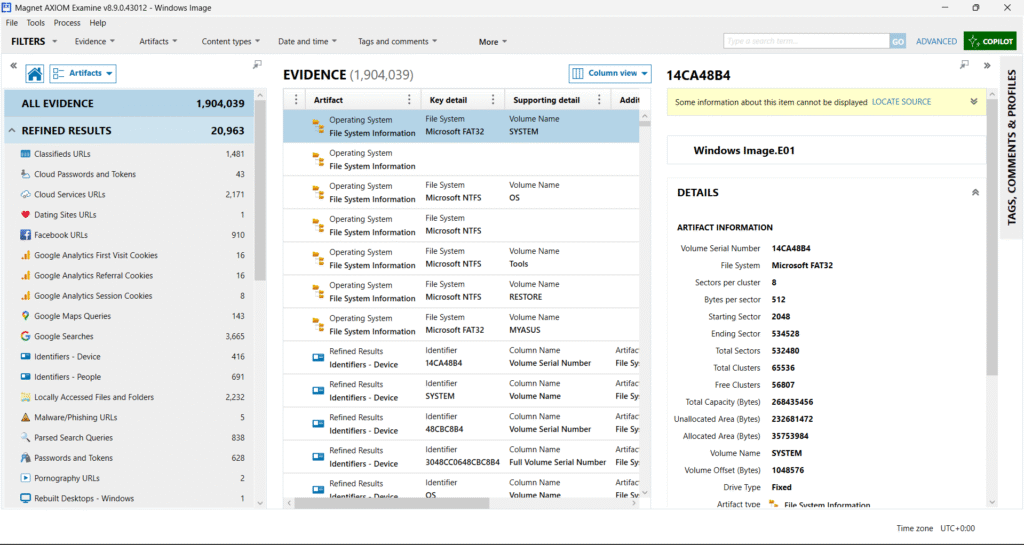
Task: Open Tags, Comments & Profiles side tab
Action: pyautogui.click(x=1012, y=147)
